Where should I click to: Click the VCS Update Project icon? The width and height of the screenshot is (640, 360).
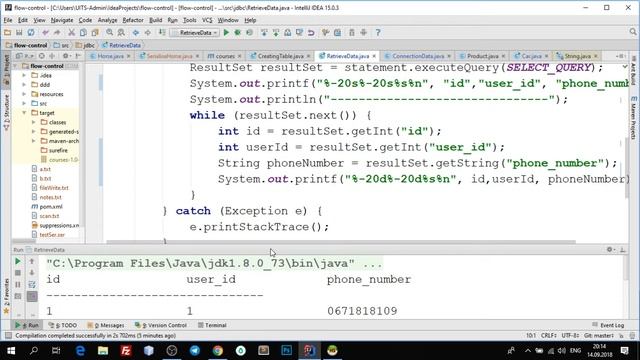coord(264,33)
